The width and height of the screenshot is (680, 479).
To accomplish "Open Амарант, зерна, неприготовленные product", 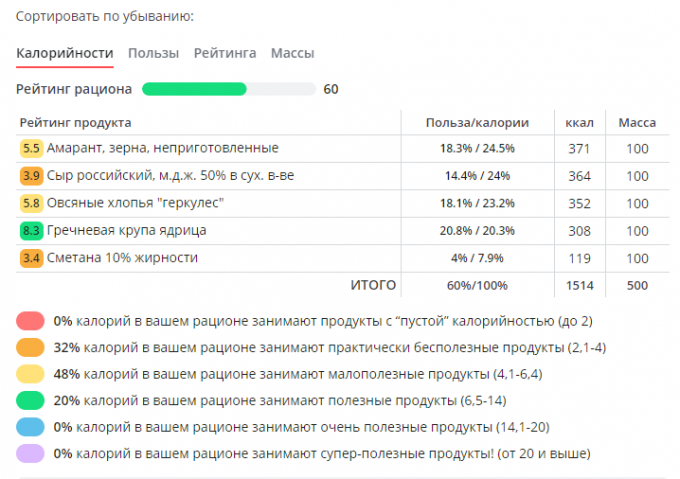I will 162,149.
